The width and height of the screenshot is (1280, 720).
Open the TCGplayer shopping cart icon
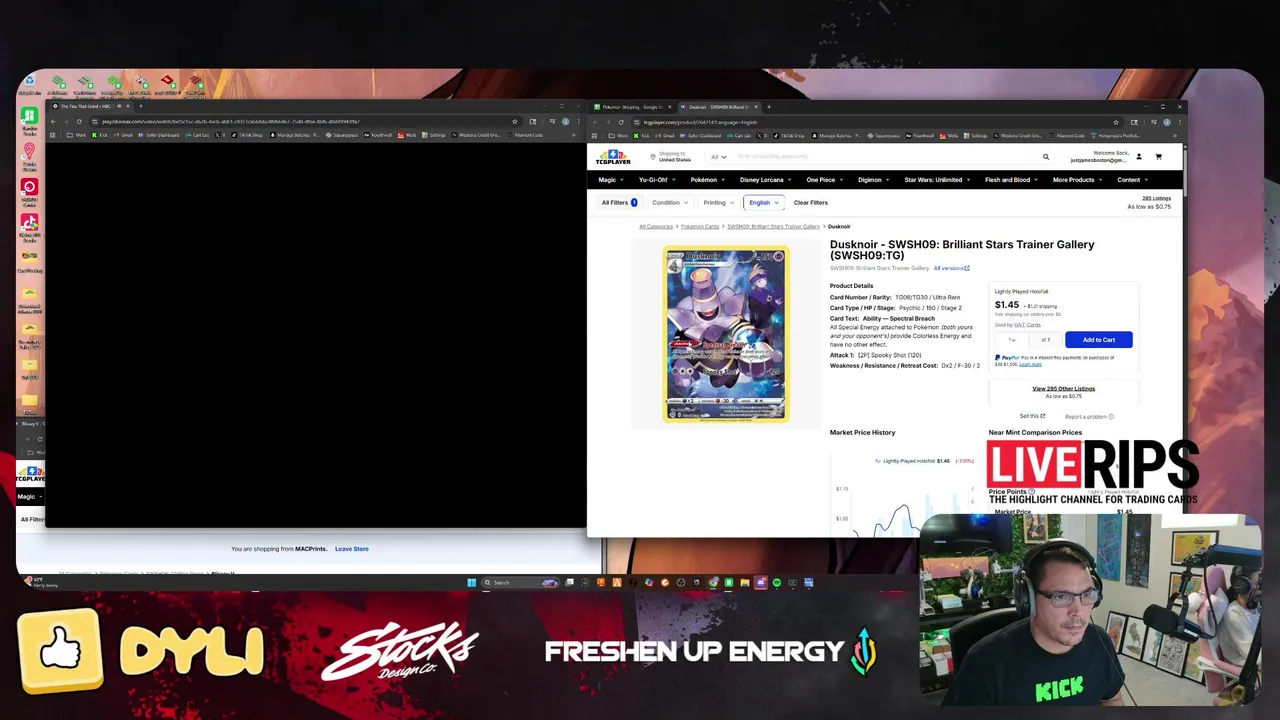(x=1158, y=156)
